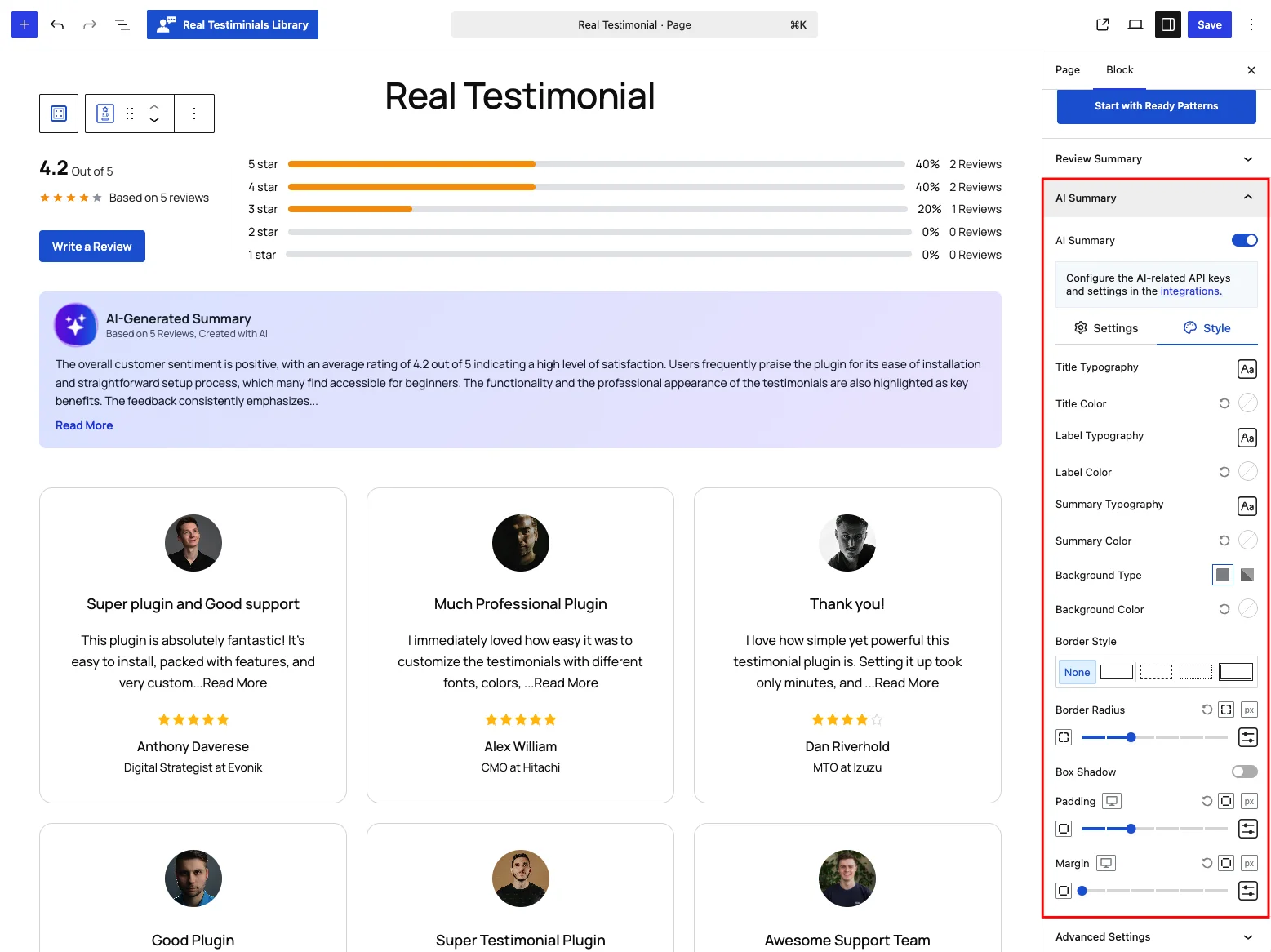Collapse the AI Summary section
The width and height of the screenshot is (1271, 952).
[x=1157, y=198]
